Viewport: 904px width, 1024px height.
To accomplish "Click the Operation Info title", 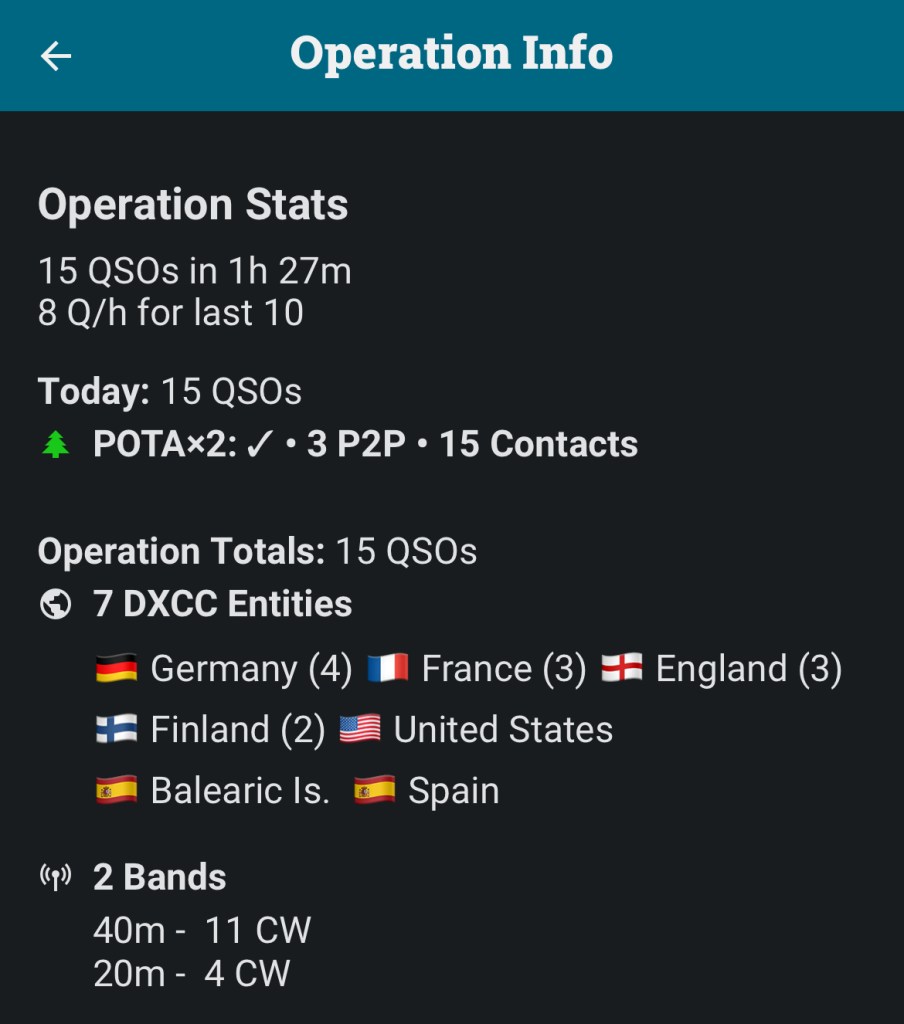I will click(451, 54).
